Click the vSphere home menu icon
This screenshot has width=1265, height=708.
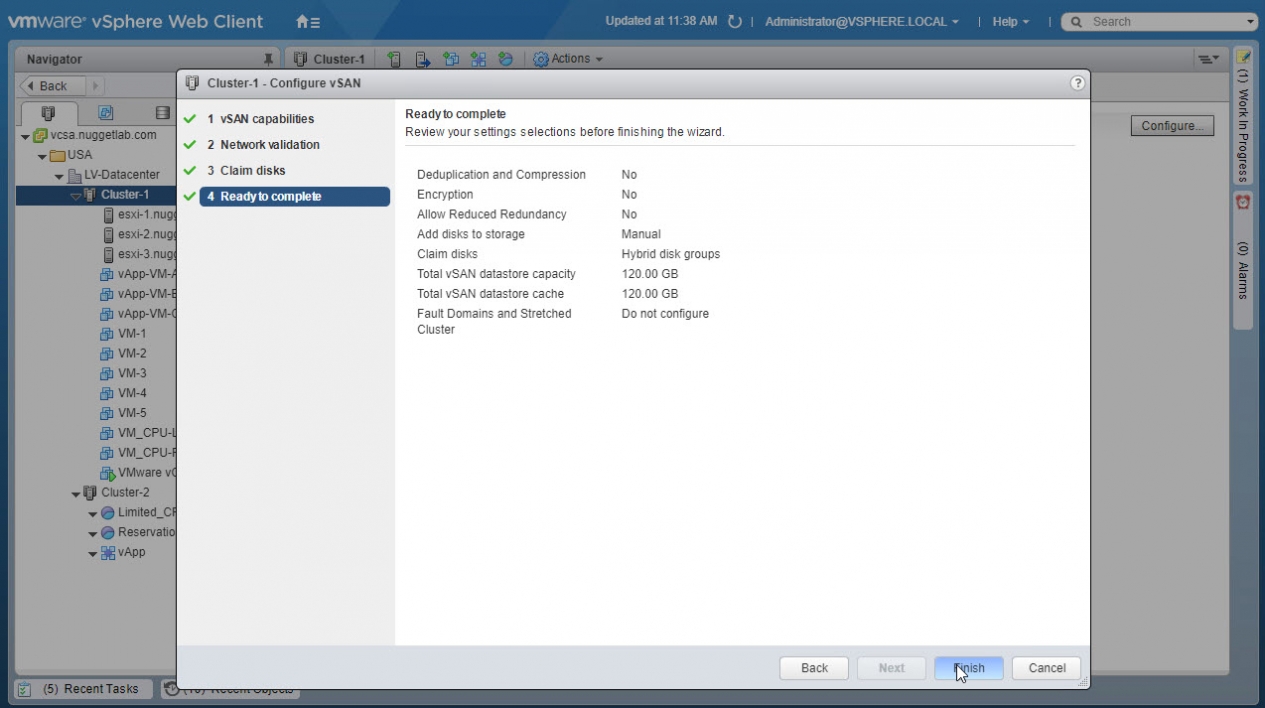pos(308,21)
